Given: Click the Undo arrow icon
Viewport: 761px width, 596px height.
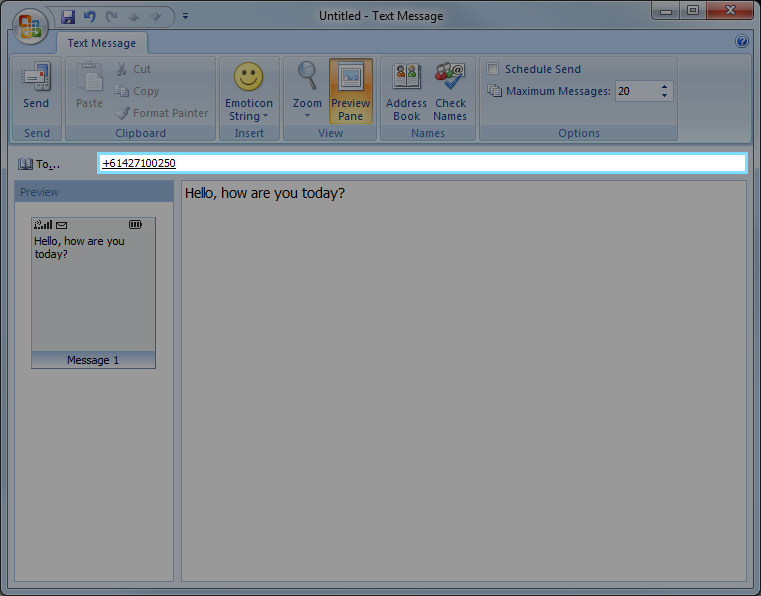Looking at the screenshot, I should point(90,16).
